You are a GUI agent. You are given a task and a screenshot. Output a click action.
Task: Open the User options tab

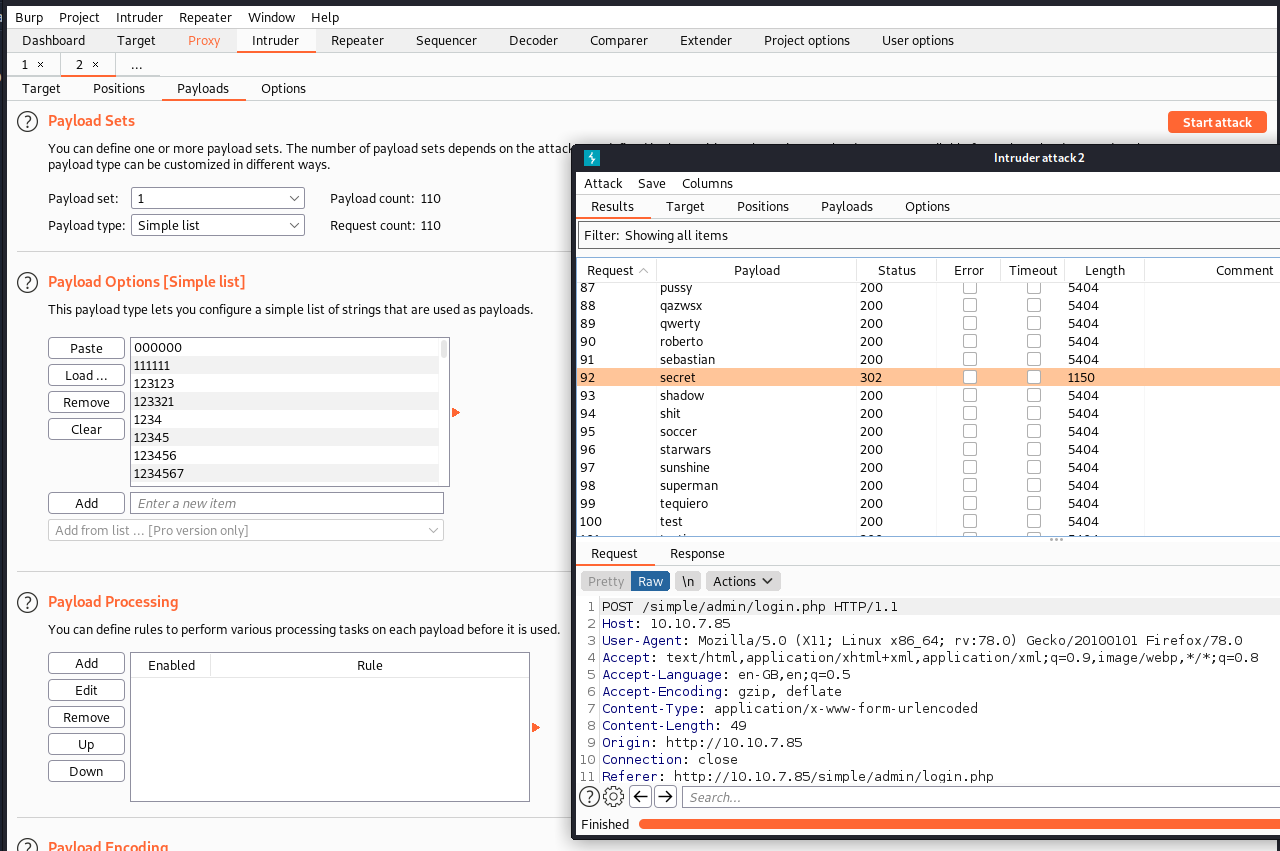point(917,40)
